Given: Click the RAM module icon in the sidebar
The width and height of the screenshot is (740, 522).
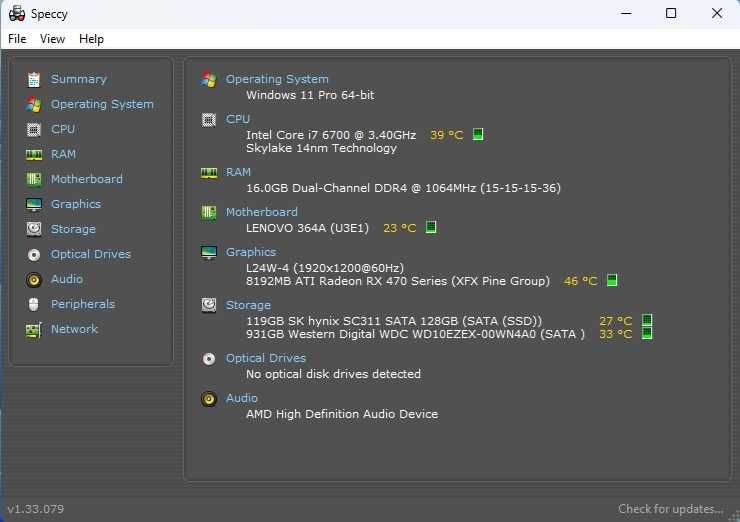Looking at the screenshot, I should 34,154.
